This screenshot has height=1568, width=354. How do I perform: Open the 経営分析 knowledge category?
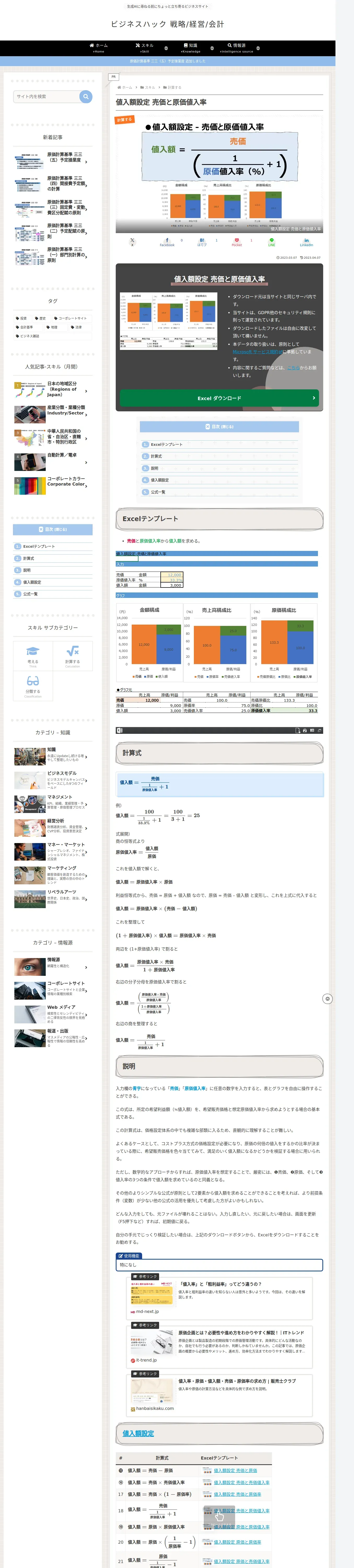click(x=53, y=828)
